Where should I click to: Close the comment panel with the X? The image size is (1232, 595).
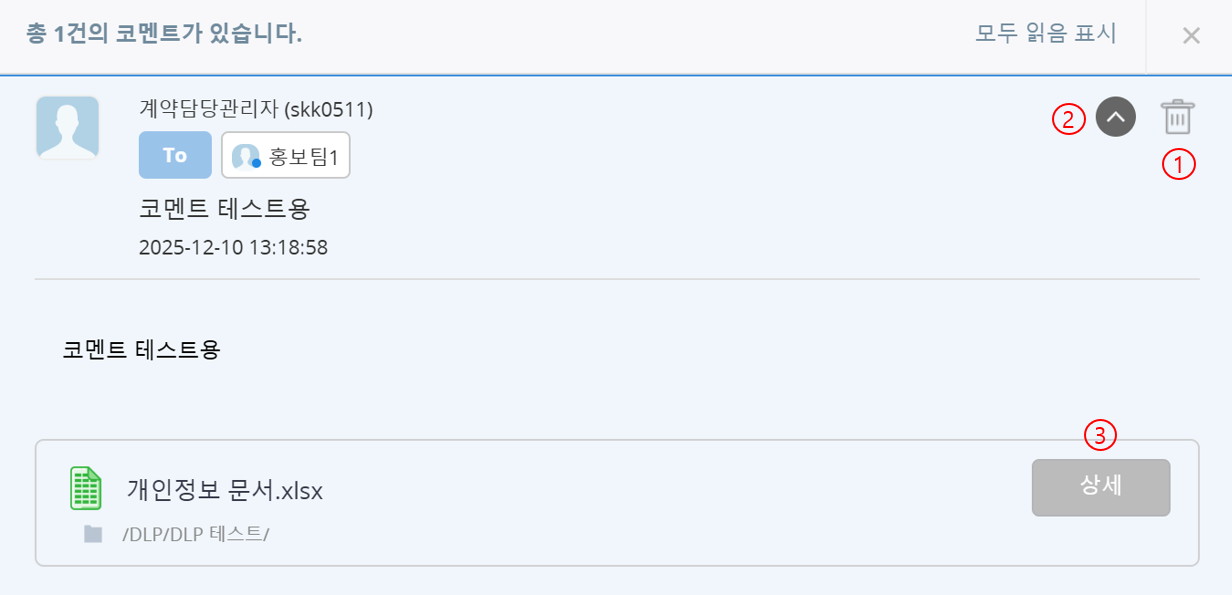(1191, 36)
